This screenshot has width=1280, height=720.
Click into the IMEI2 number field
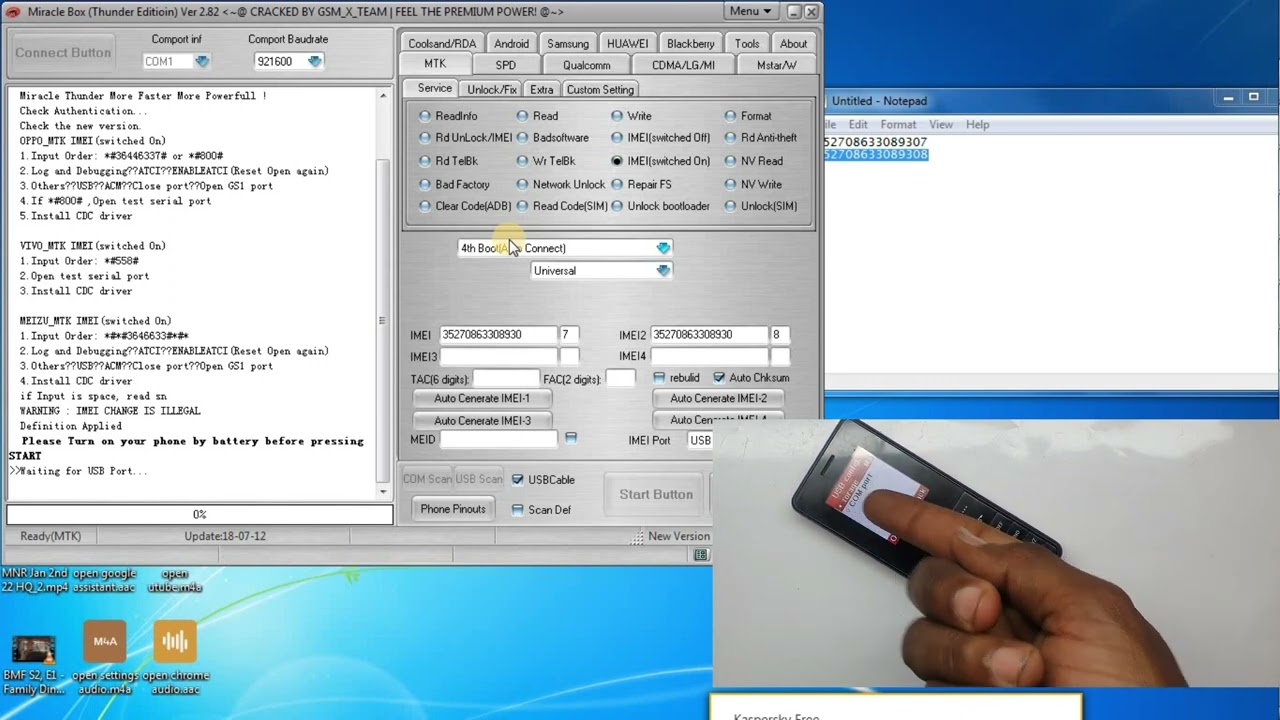pos(708,334)
